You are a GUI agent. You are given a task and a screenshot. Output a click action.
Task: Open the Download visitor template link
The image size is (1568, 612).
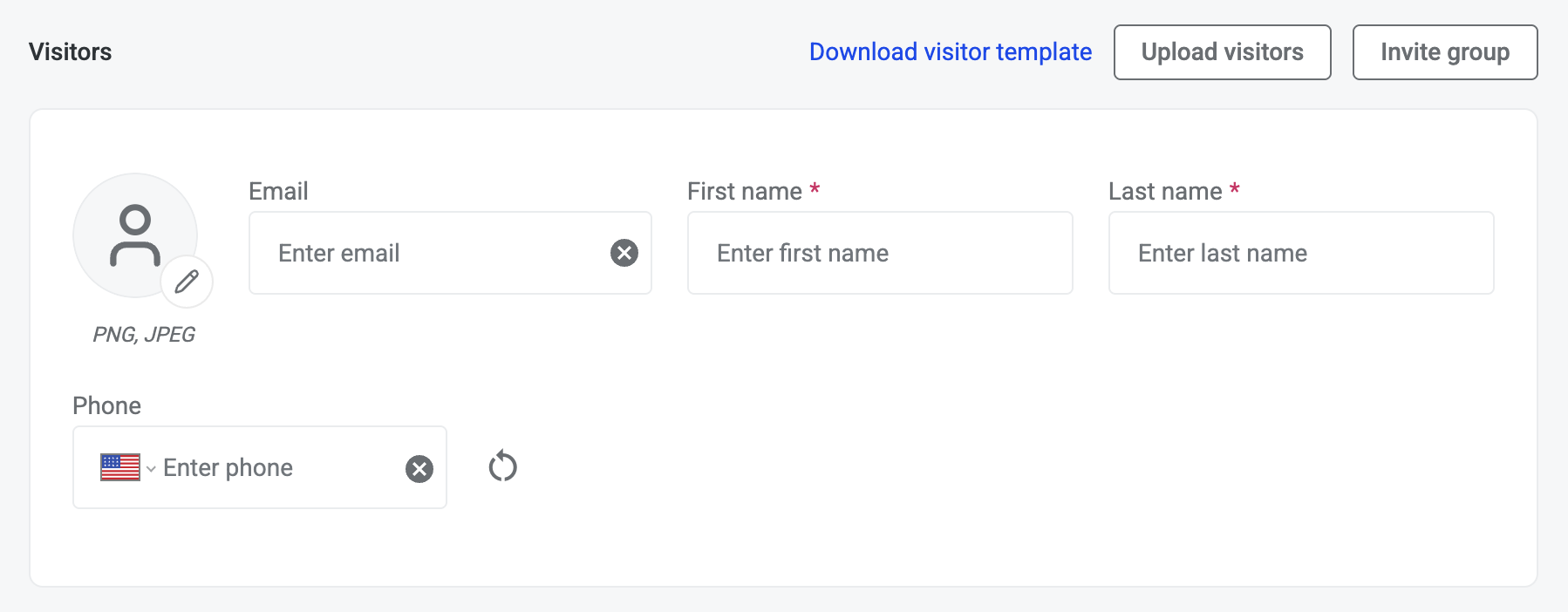[950, 52]
